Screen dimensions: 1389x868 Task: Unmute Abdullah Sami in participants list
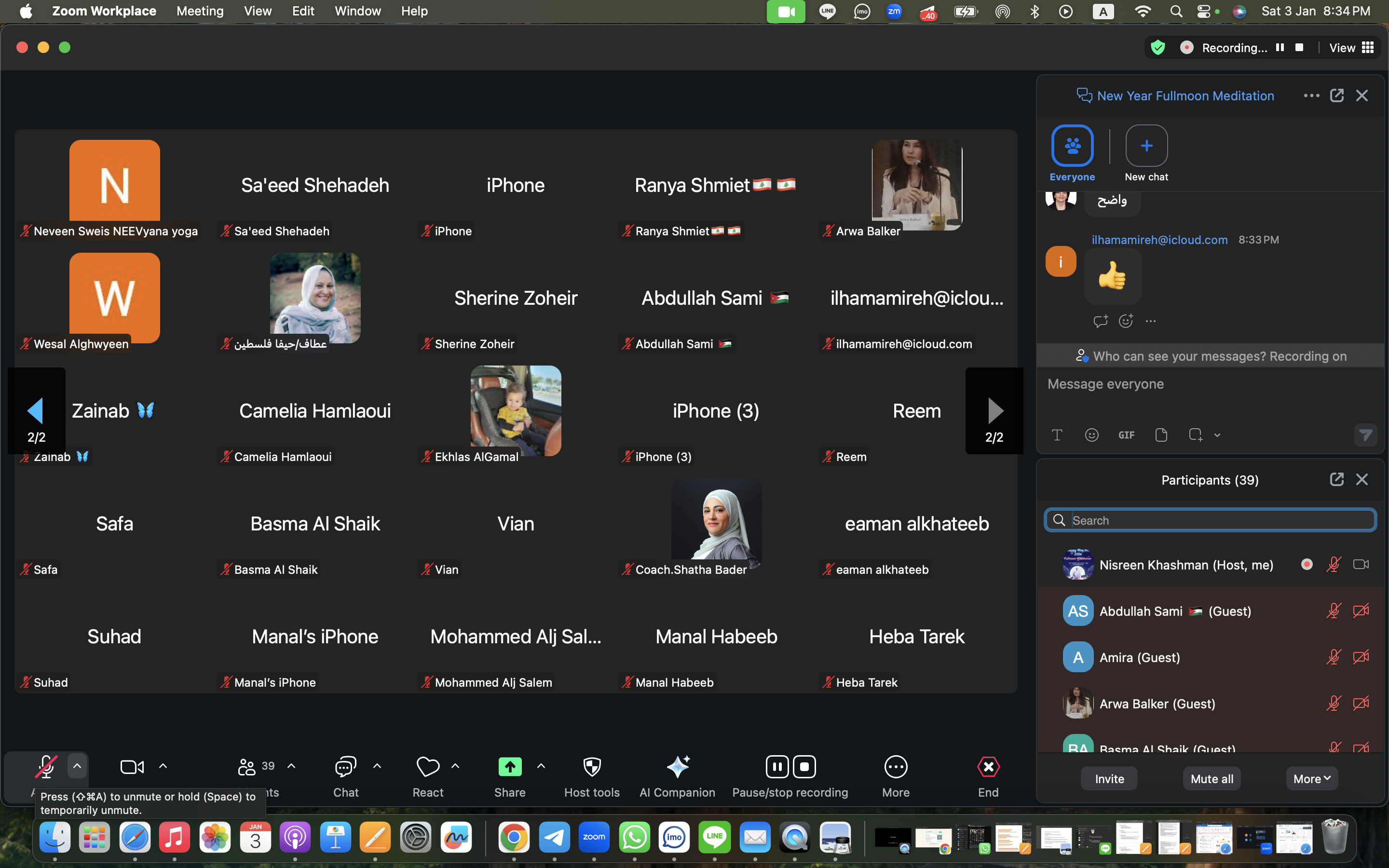pyautogui.click(x=1334, y=611)
